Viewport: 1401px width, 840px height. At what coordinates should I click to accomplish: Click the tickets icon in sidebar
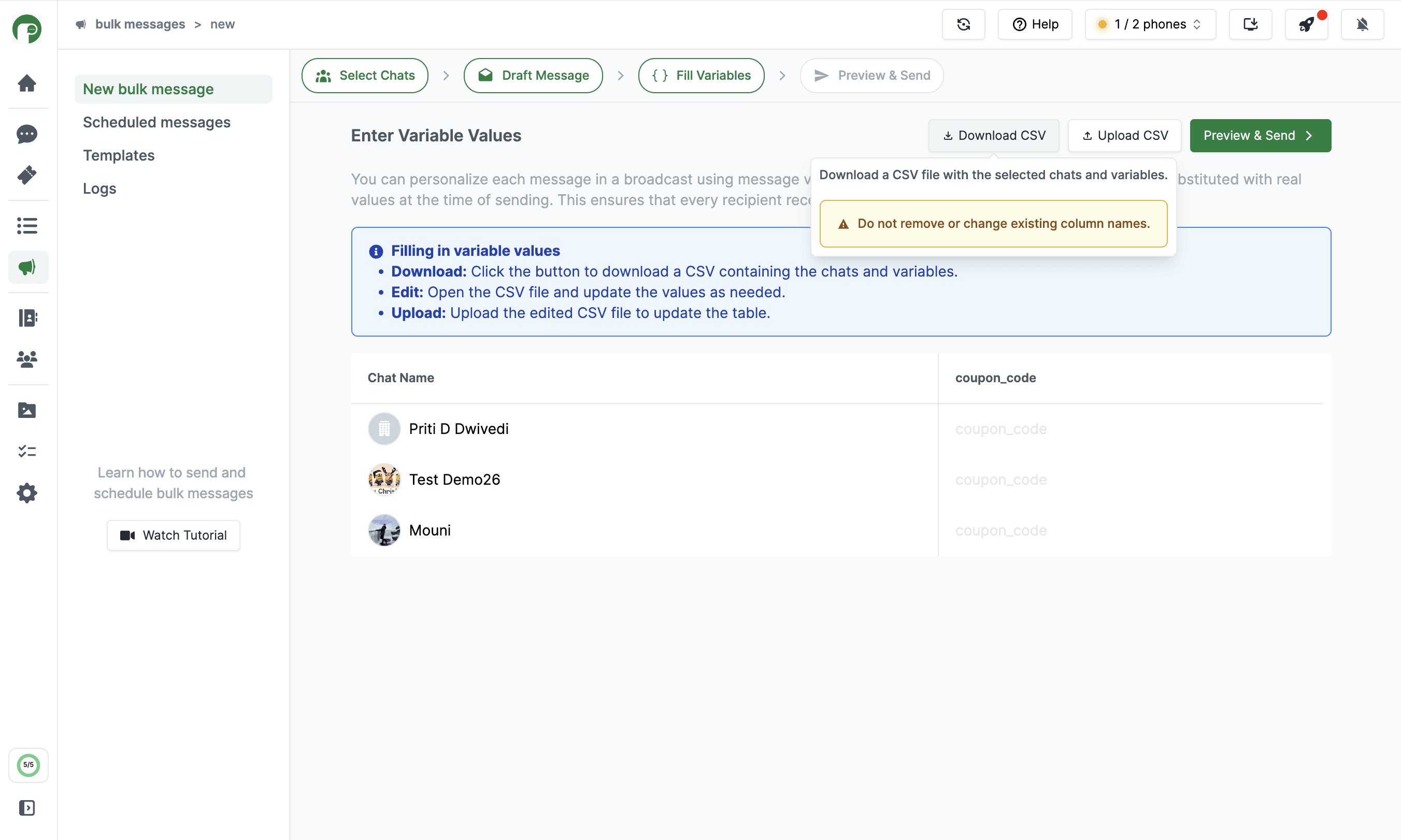[x=27, y=175]
